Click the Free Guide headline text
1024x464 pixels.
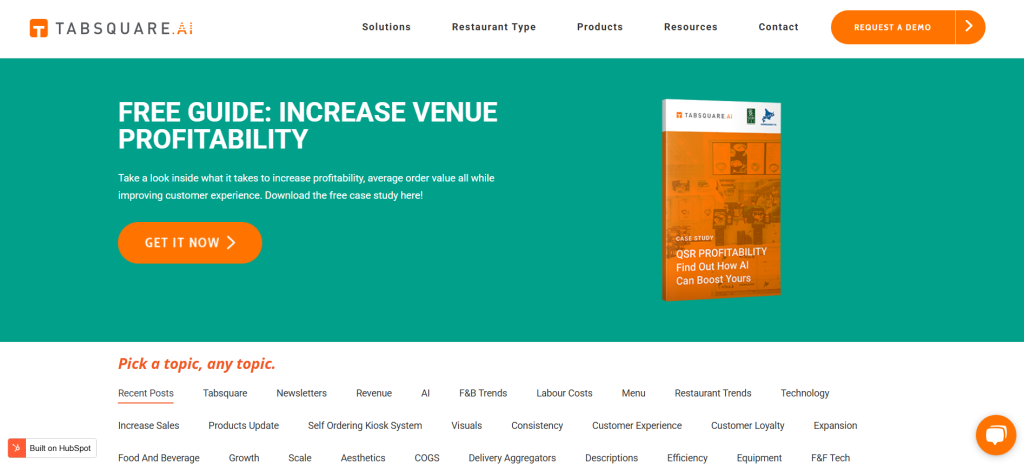[x=308, y=126]
